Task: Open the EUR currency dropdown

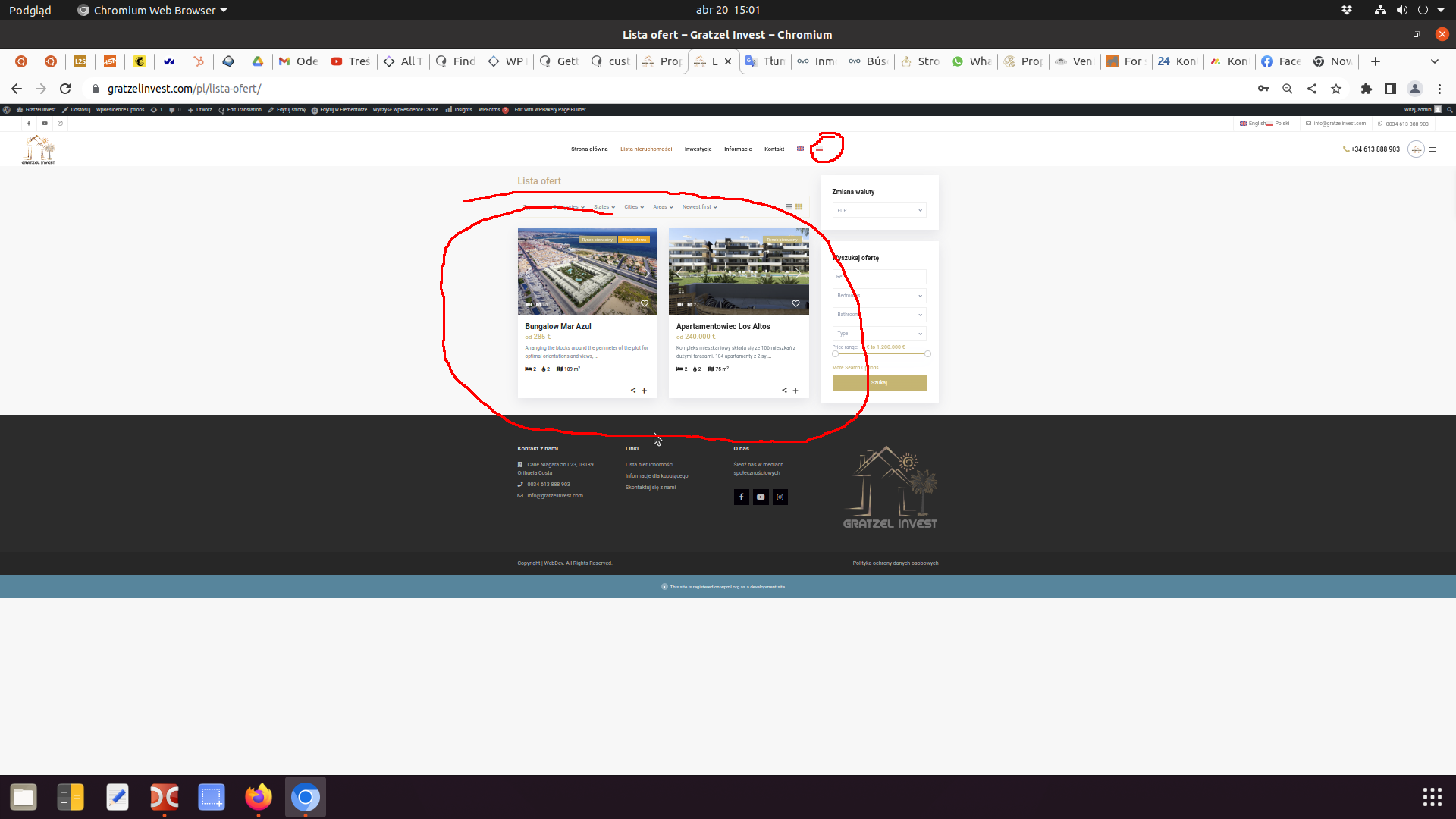Action: coord(879,210)
